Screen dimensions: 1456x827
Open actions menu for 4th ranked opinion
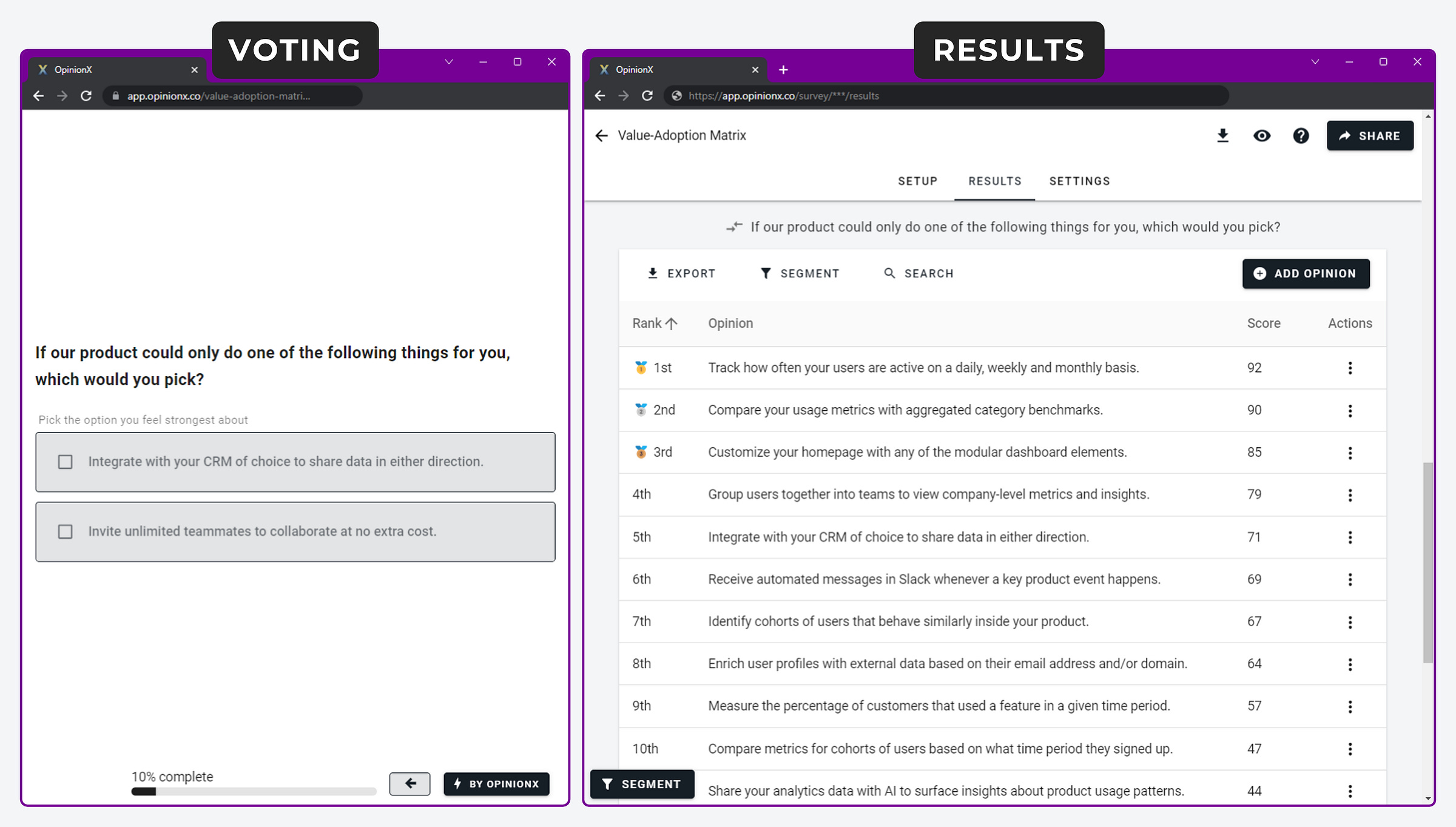1350,495
